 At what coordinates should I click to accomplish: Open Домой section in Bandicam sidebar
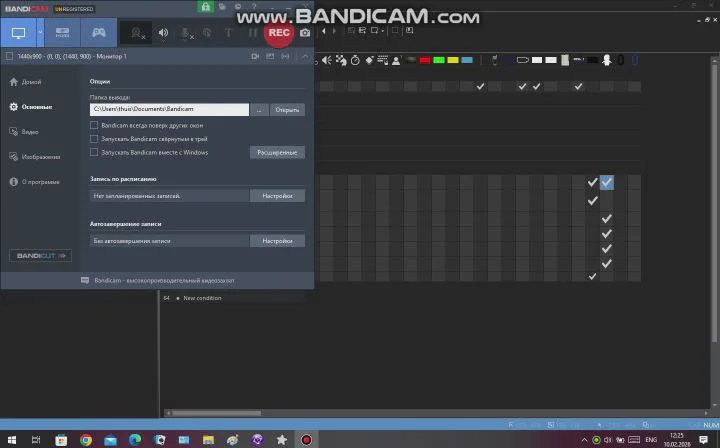pos(26,82)
